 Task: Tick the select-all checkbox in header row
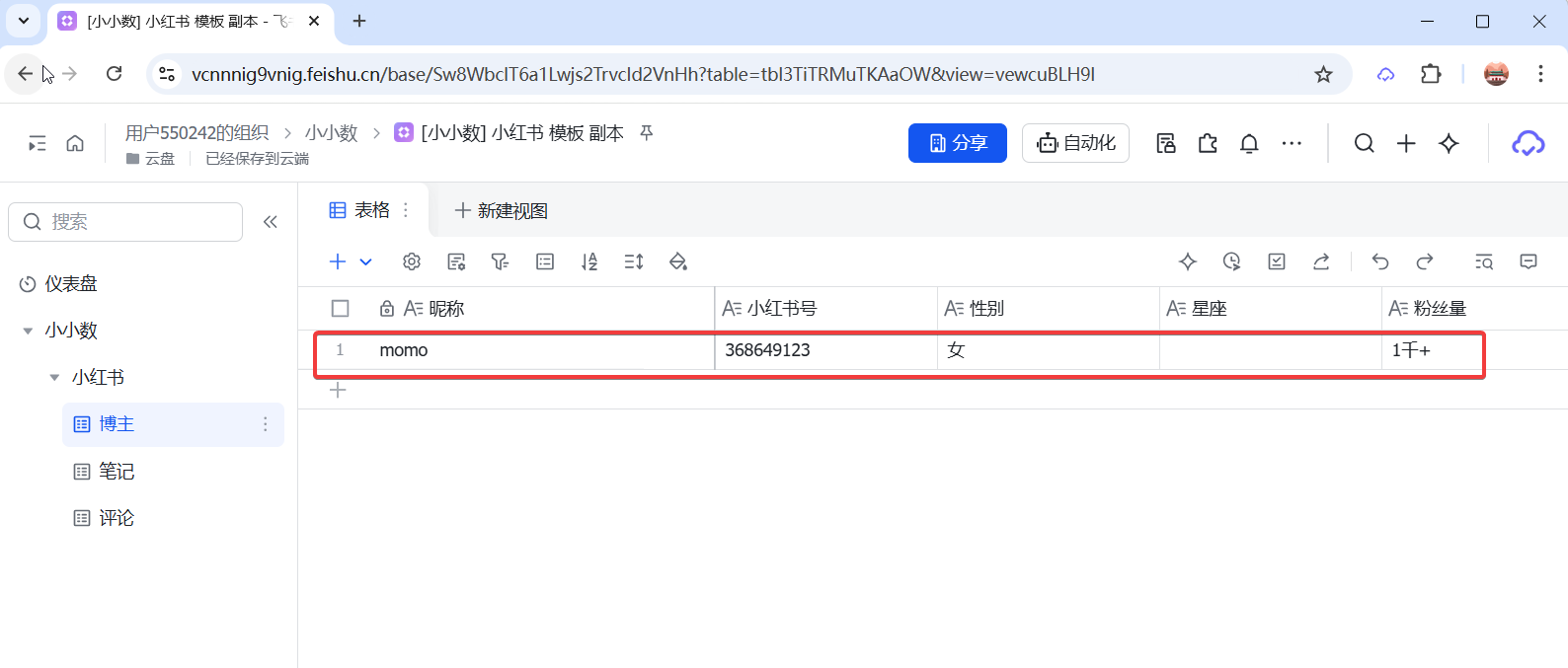click(x=341, y=309)
